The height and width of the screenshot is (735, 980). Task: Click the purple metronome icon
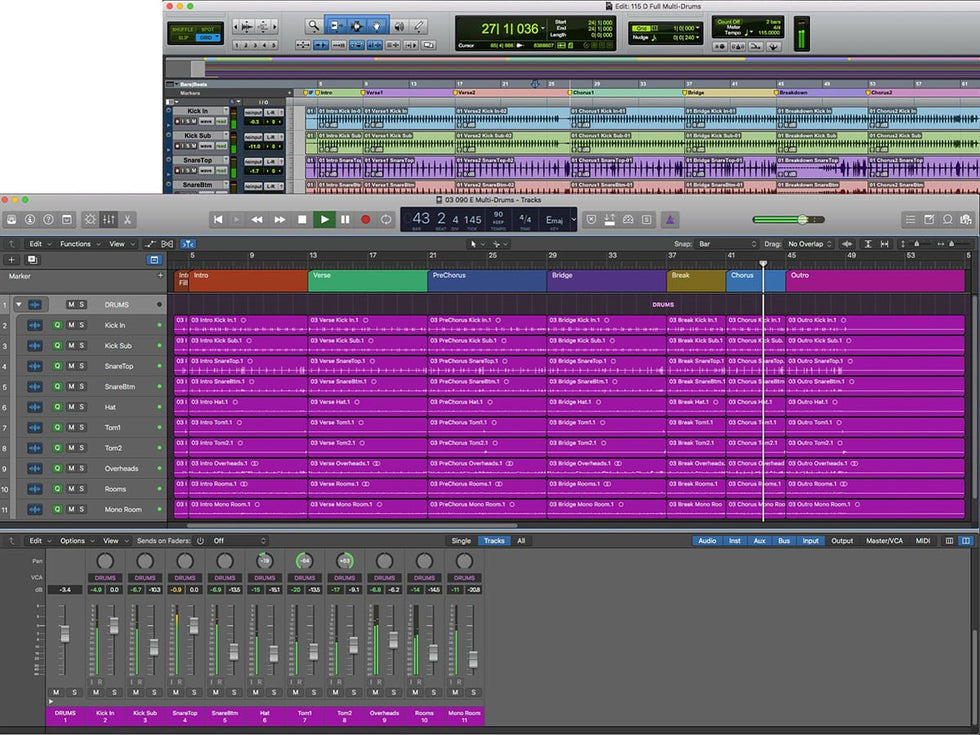click(669, 219)
